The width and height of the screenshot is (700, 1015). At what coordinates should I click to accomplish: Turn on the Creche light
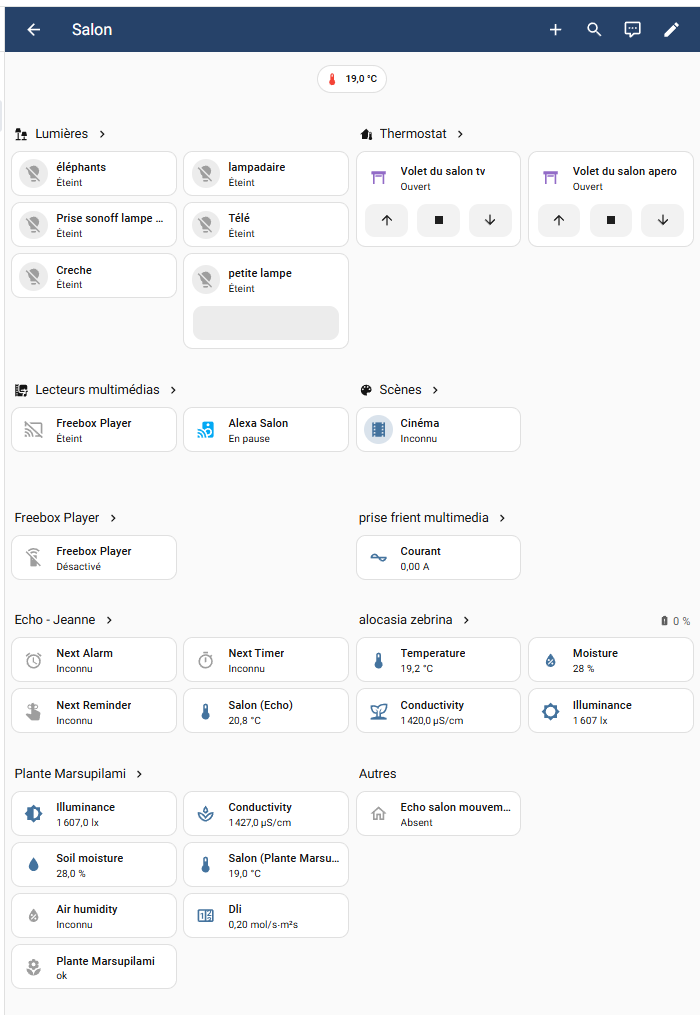click(x=34, y=277)
